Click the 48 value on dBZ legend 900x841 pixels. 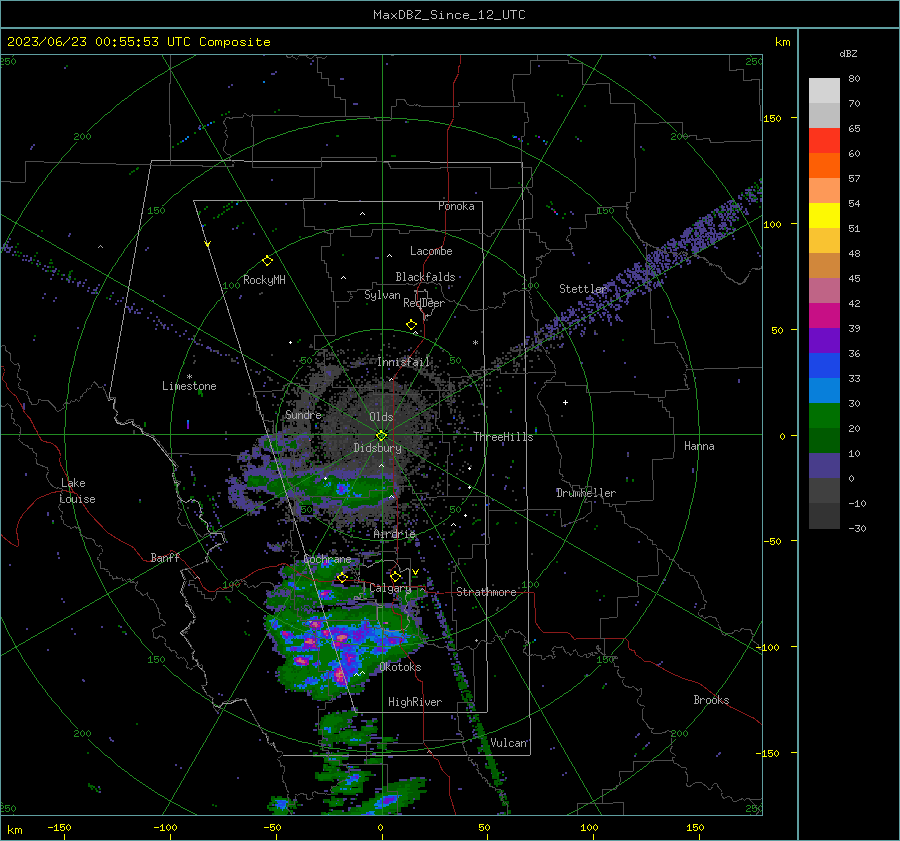(x=854, y=253)
